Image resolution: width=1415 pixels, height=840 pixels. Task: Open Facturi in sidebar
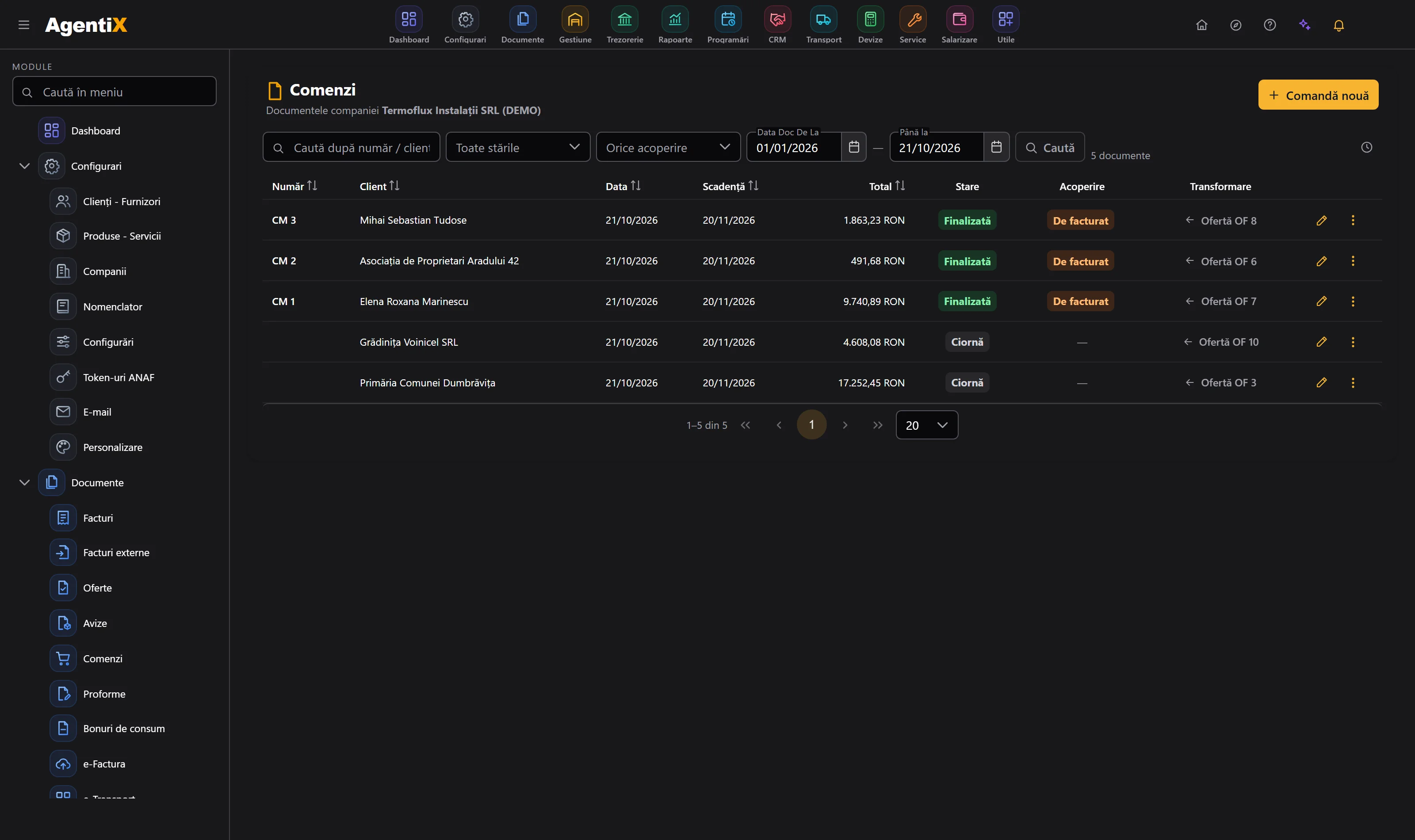click(x=97, y=517)
